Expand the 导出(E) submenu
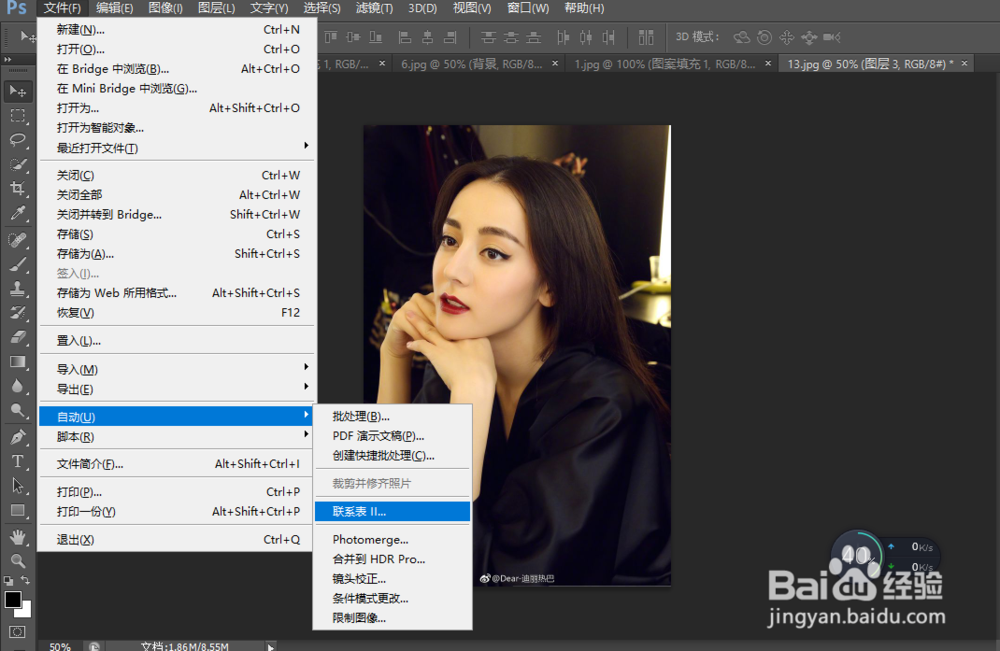The image size is (1000, 651). coord(177,389)
